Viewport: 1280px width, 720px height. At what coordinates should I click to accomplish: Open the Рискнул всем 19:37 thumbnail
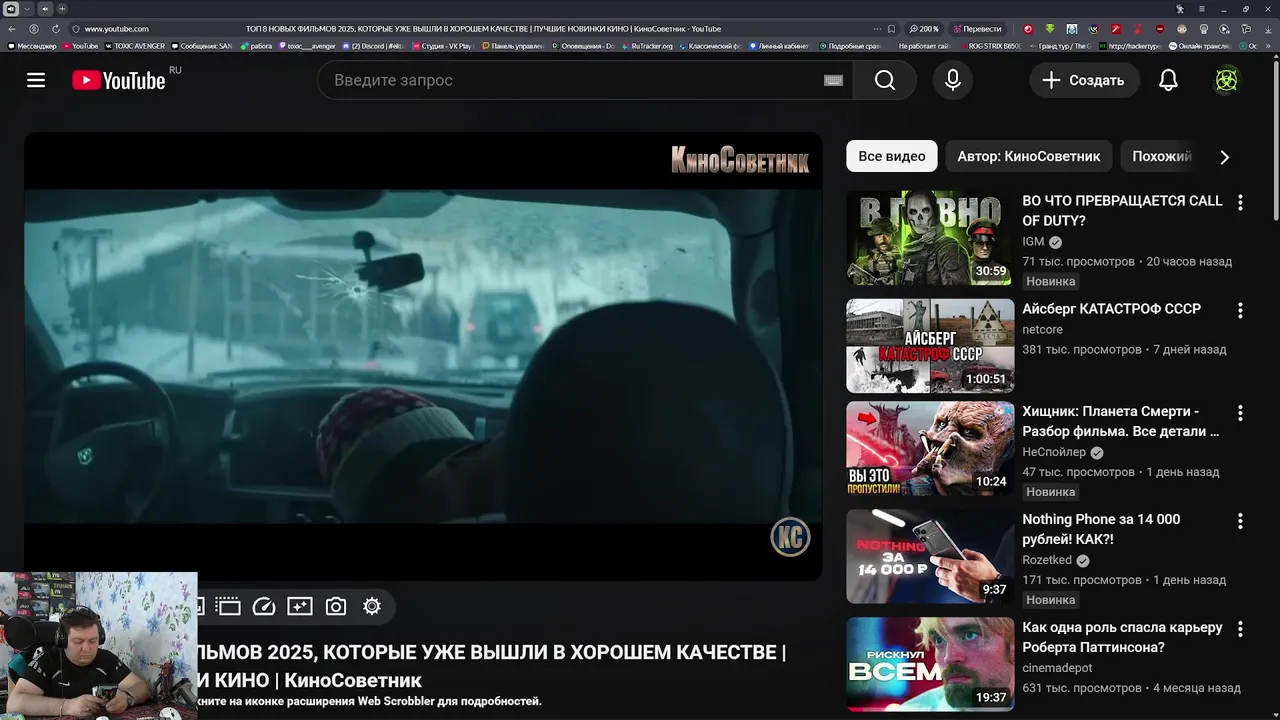point(930,664)
